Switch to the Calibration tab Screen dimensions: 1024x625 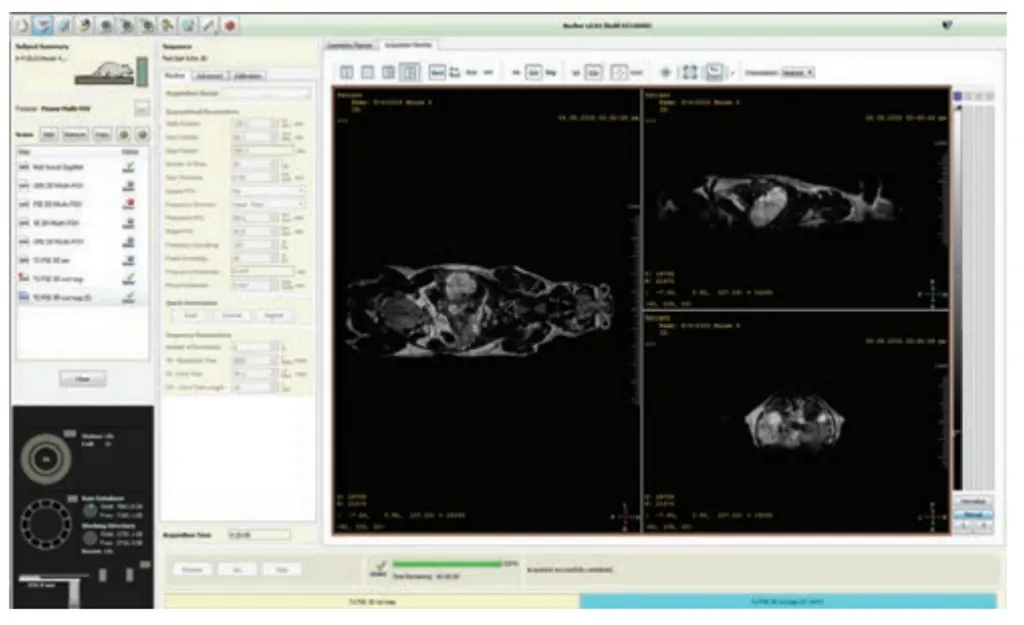click(248, 76)
